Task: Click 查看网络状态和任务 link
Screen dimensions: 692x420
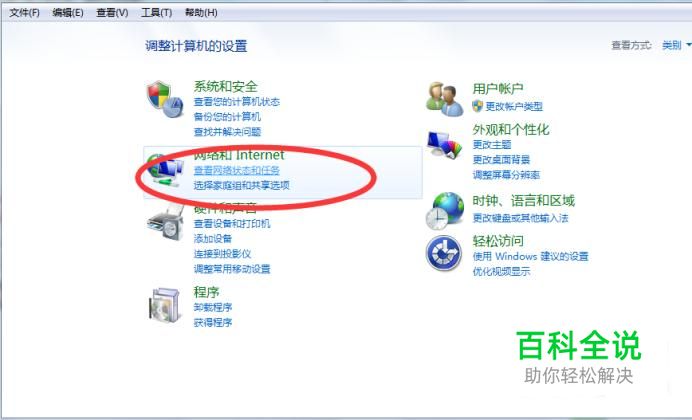Action: [x=237, y=170]
